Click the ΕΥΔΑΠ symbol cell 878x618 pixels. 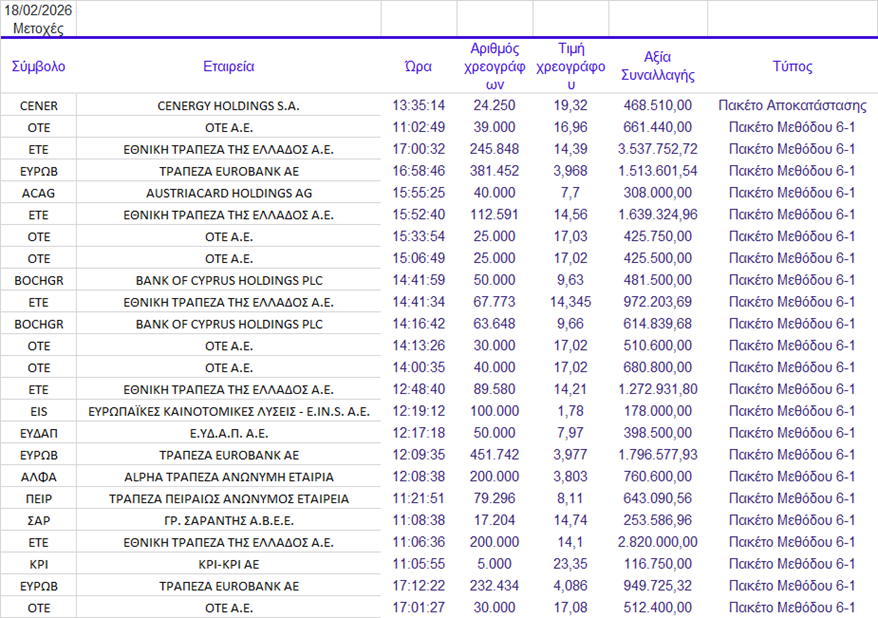point(39,434)
